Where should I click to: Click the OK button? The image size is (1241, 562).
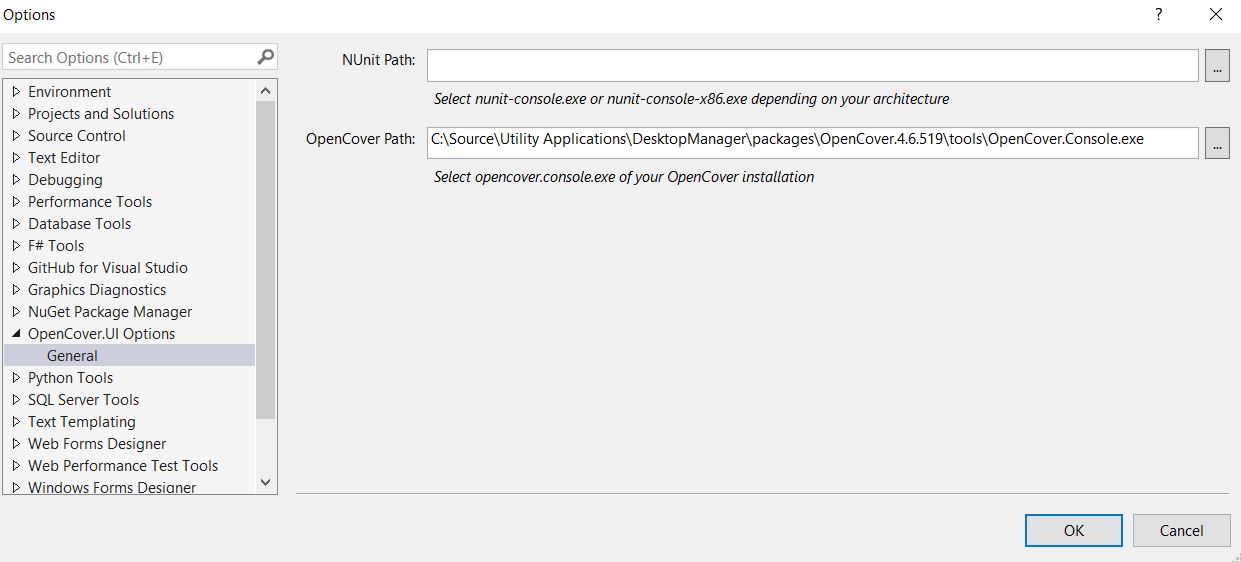(x=1073, y=531)
